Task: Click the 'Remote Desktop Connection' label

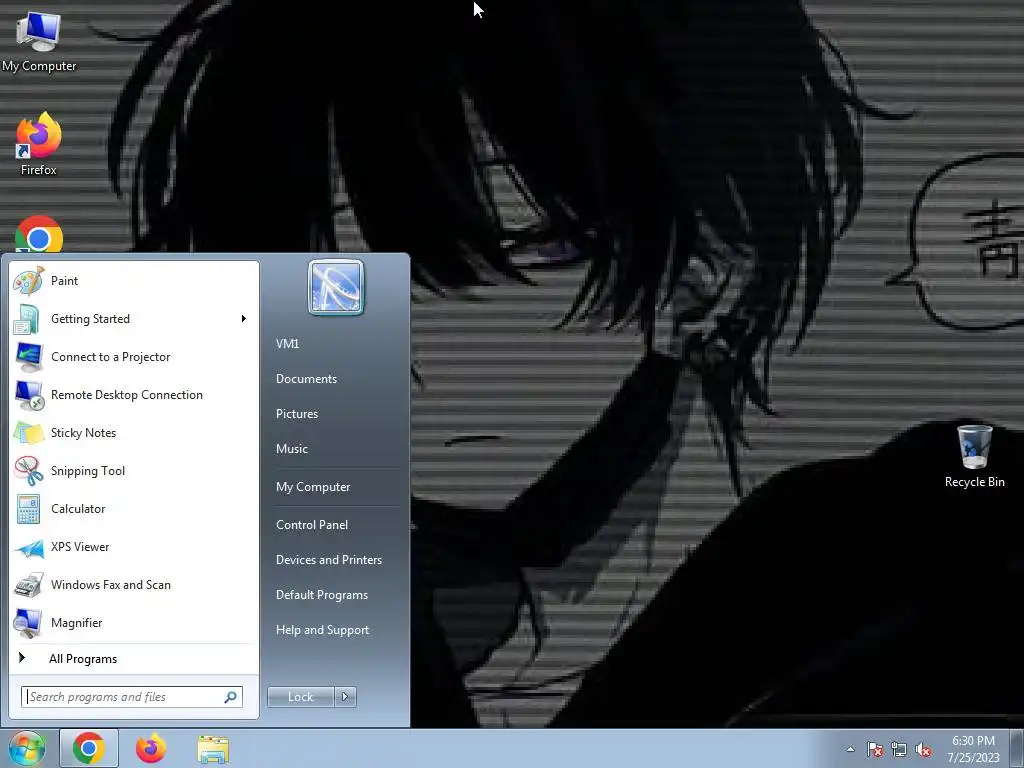Action: click(x=127, y=395)
